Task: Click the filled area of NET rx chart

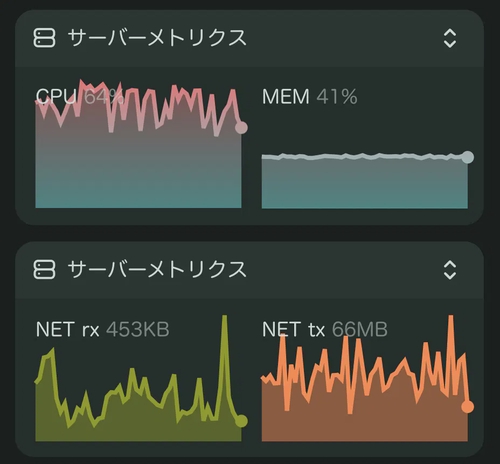Action: pos(138,428)
